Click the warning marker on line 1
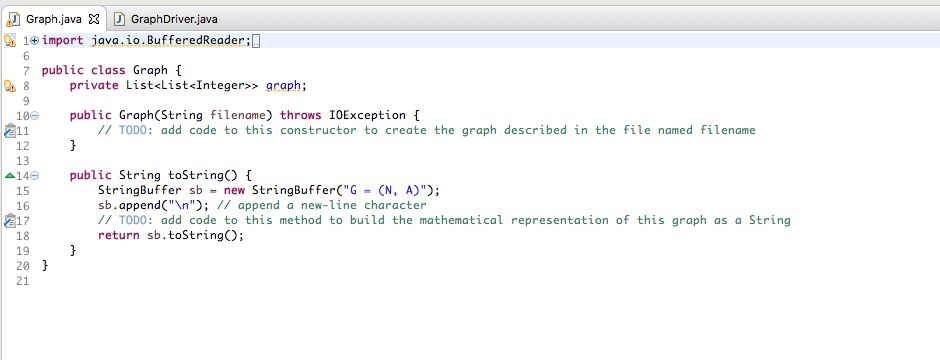Screen dimensions: 940x360 9,41
